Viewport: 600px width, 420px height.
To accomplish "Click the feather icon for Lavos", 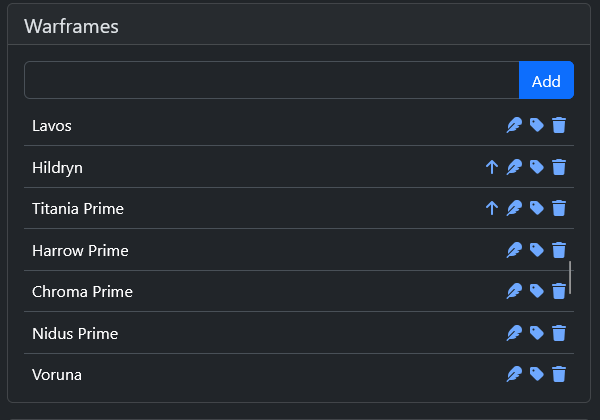I will [514, 125].
